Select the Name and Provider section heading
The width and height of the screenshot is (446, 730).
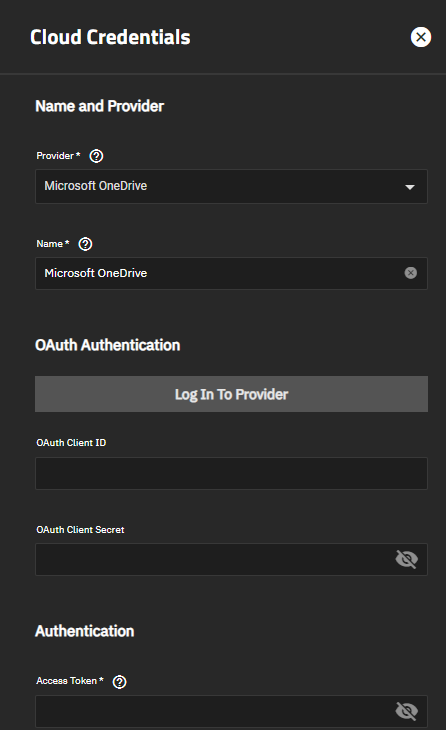click(100, 106)
